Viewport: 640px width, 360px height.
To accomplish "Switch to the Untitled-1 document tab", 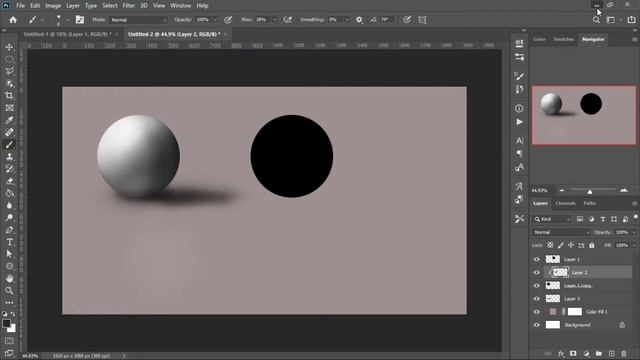I will [67, 34].
